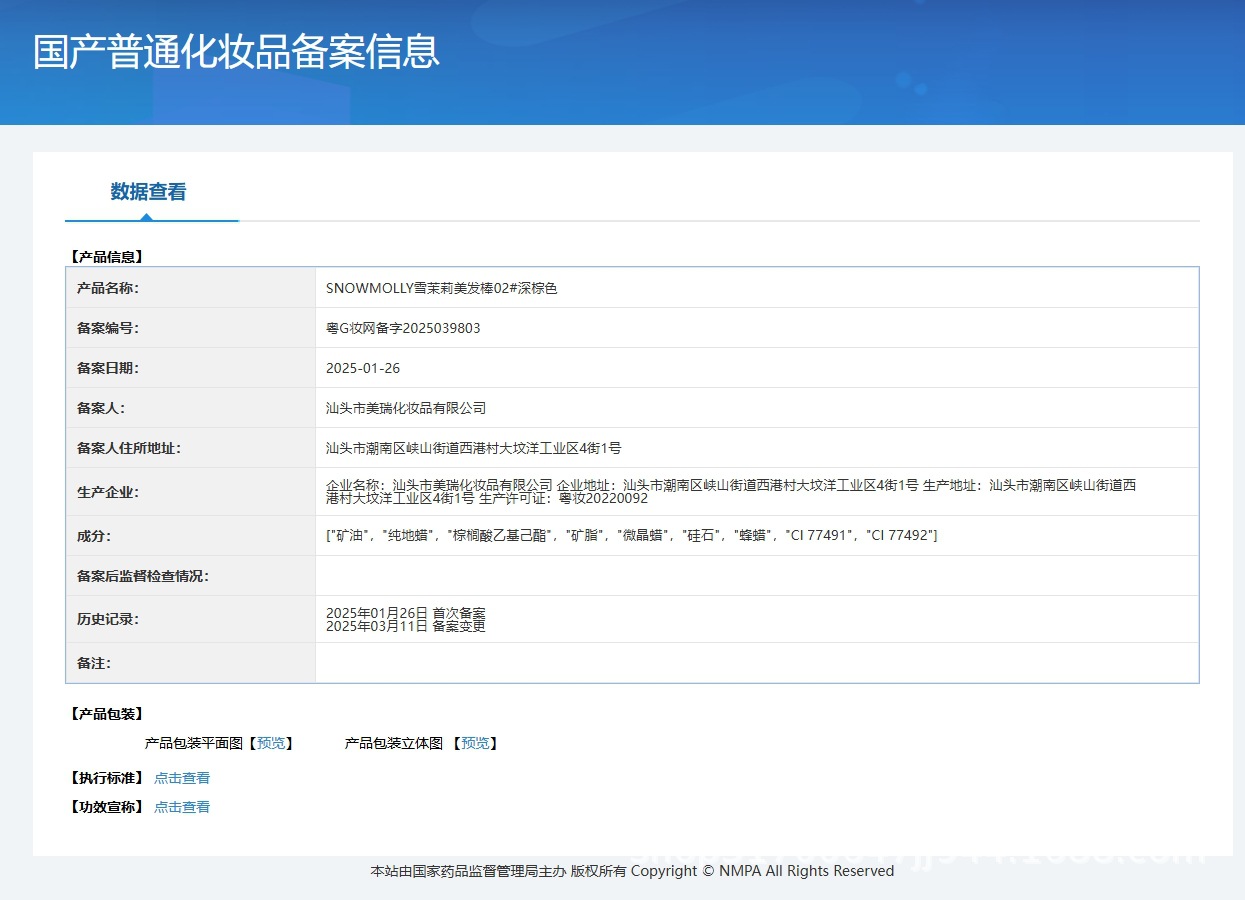Click the 【产品信息】 section heading
1245x900 pixels.
tap(107, 257)
